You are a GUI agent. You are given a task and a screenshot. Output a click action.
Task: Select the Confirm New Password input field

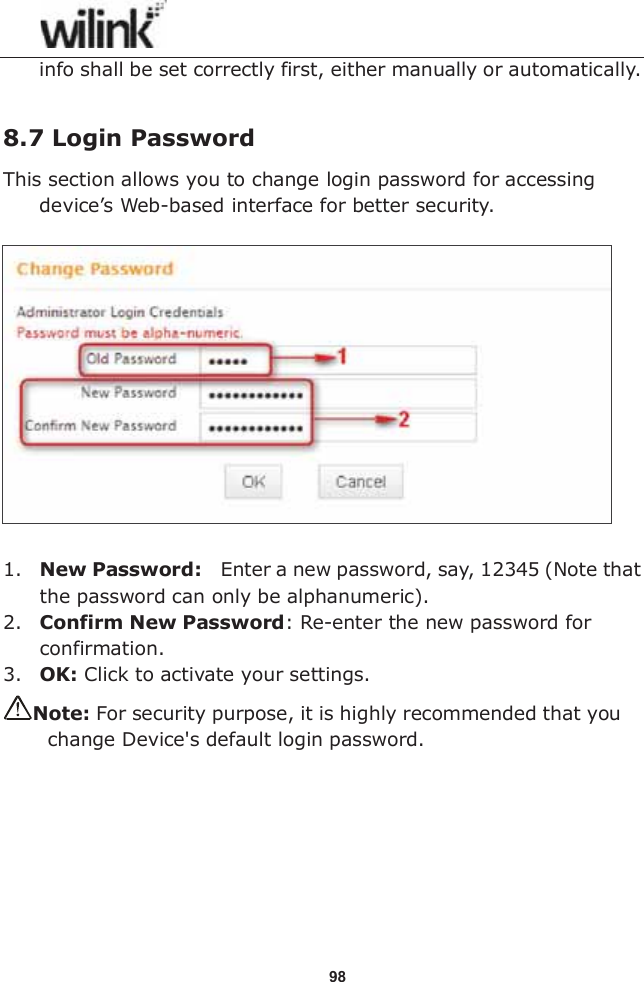(x=338, y=428)
